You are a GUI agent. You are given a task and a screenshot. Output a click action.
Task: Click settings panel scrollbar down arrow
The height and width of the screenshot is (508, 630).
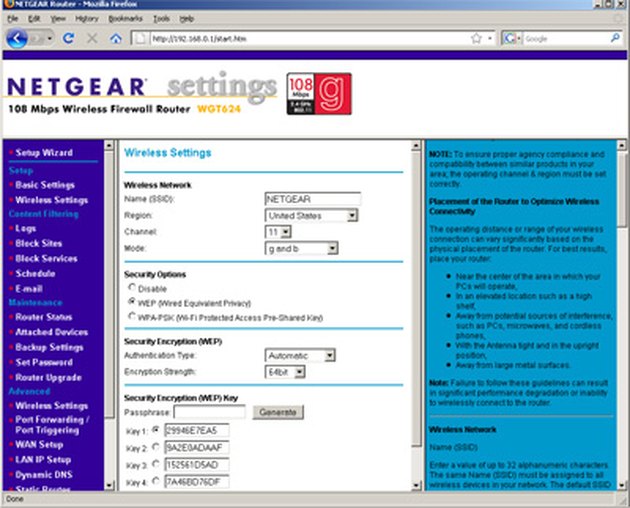416,485
